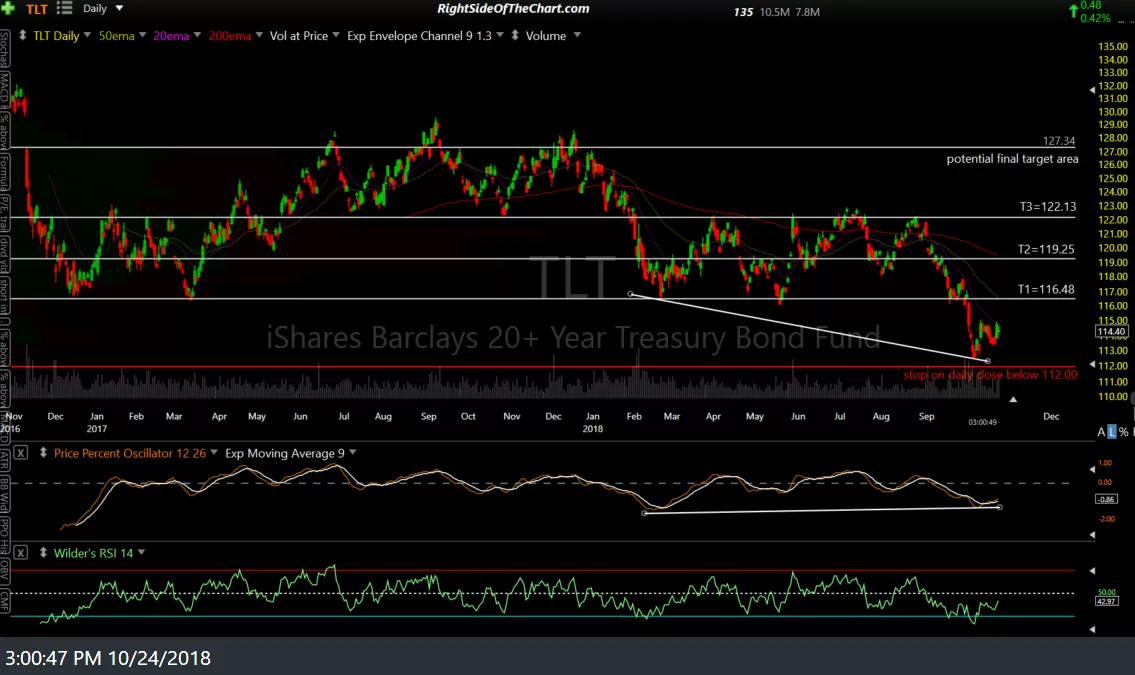Grab the left endpoint of PPO trendline

[x=644, y=513]
